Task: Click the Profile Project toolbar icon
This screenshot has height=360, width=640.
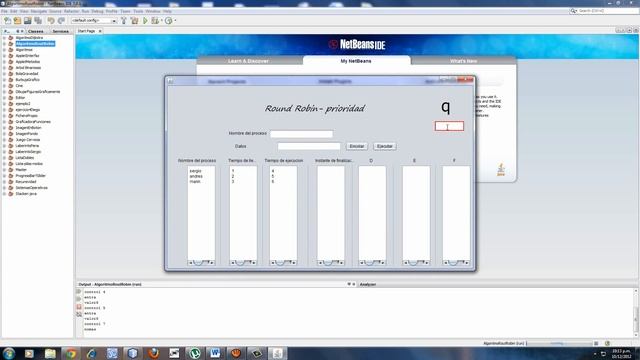Action: (168, 20)
